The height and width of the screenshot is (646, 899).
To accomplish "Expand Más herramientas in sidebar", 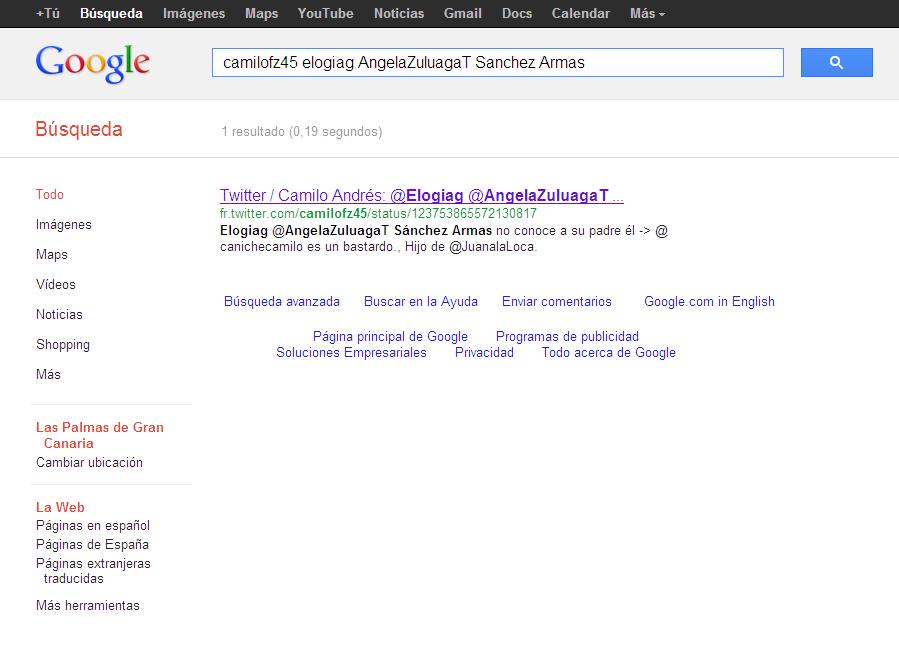I will 88,605.
